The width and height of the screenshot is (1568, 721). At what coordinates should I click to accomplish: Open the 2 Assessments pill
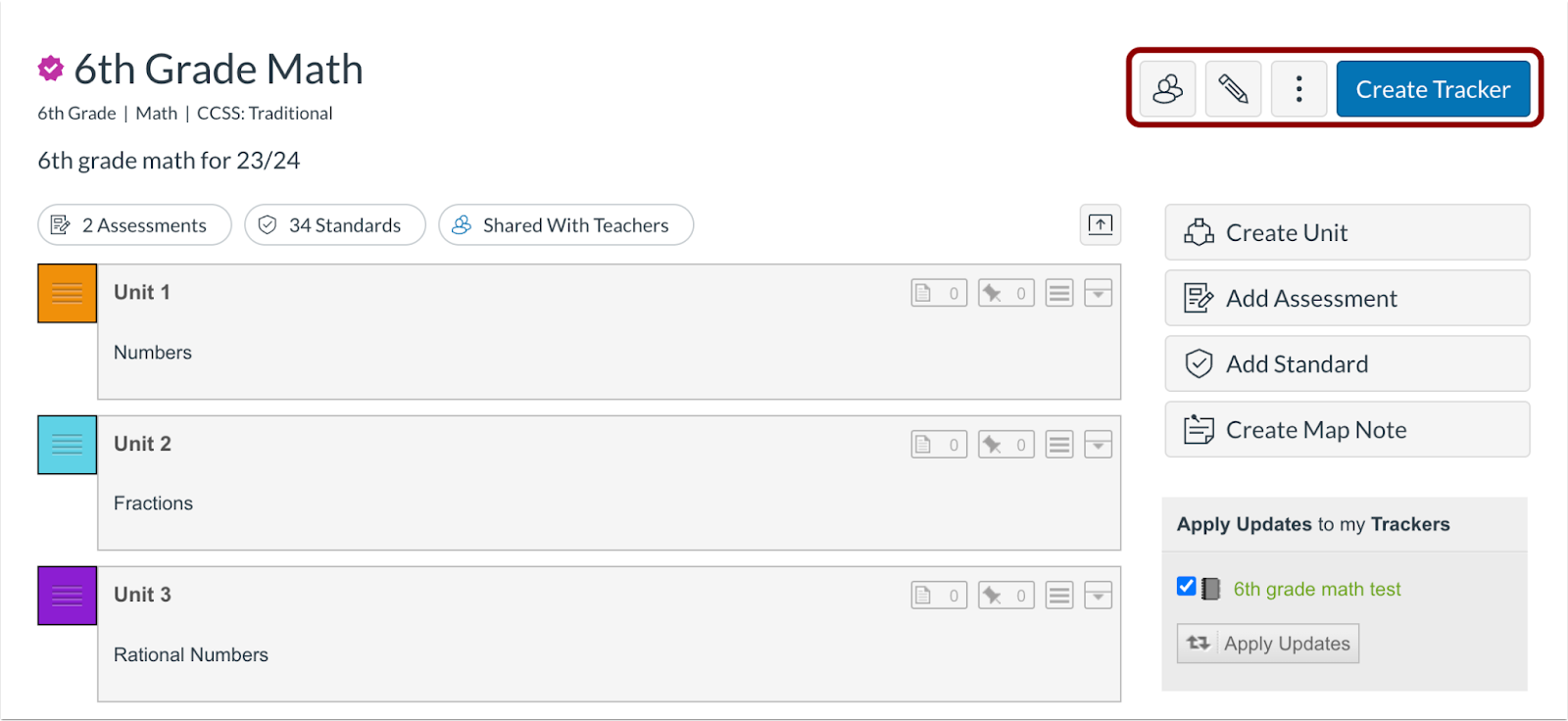coord(134,224)
